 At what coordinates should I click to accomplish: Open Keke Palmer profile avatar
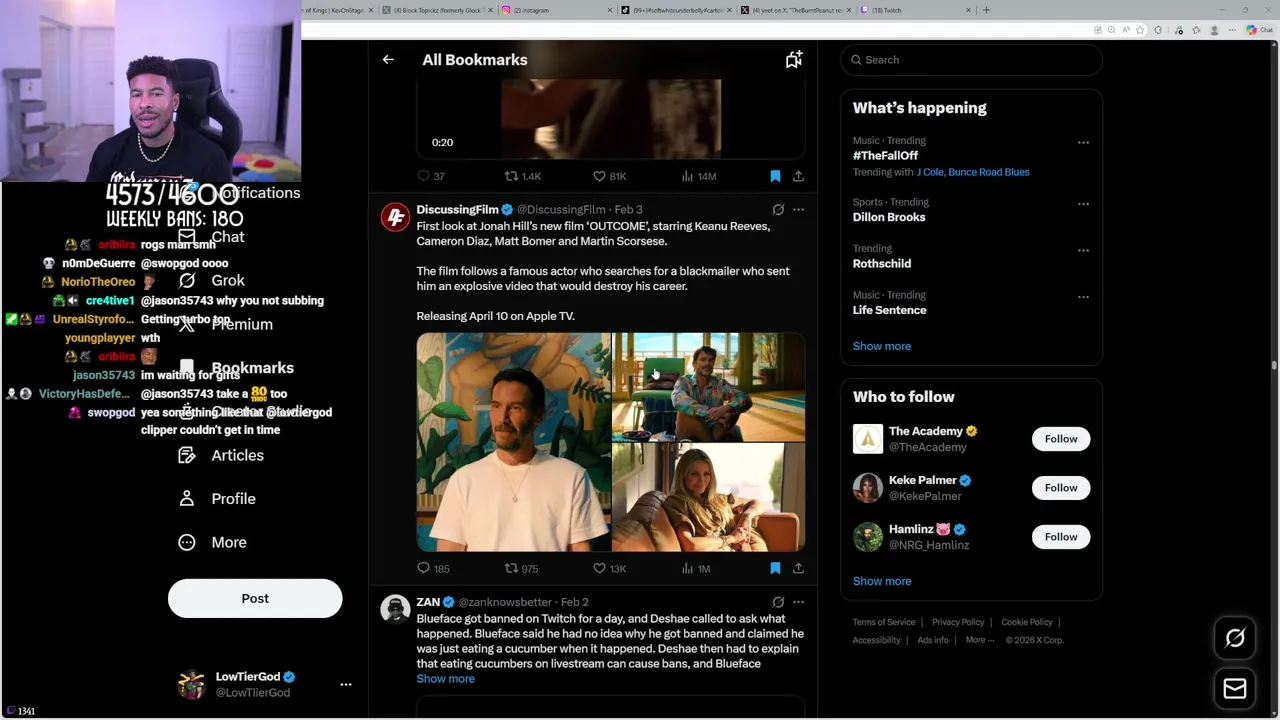click(x=868, y=488)
